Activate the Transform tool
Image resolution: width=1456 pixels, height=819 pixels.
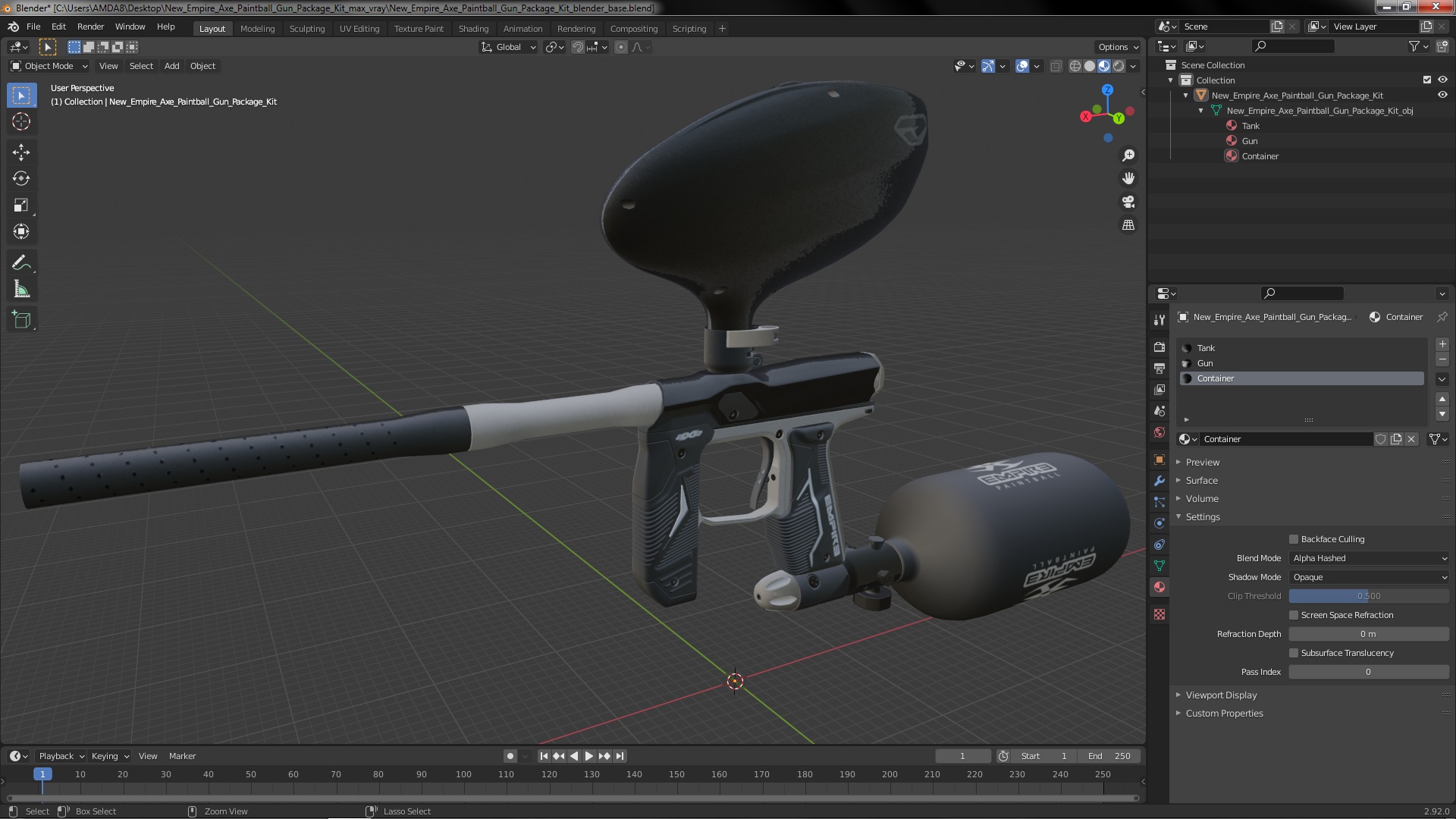pyautogui.click(x=21, y=232)
